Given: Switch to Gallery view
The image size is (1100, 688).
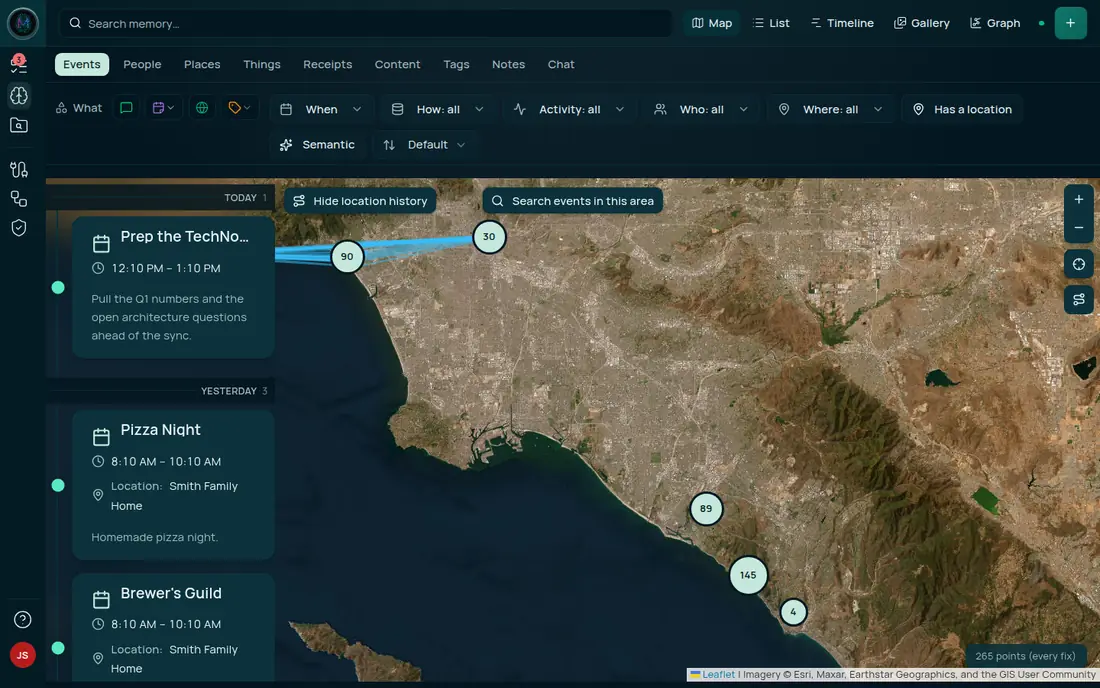Looking at the screenshot, I should point(922,23).
